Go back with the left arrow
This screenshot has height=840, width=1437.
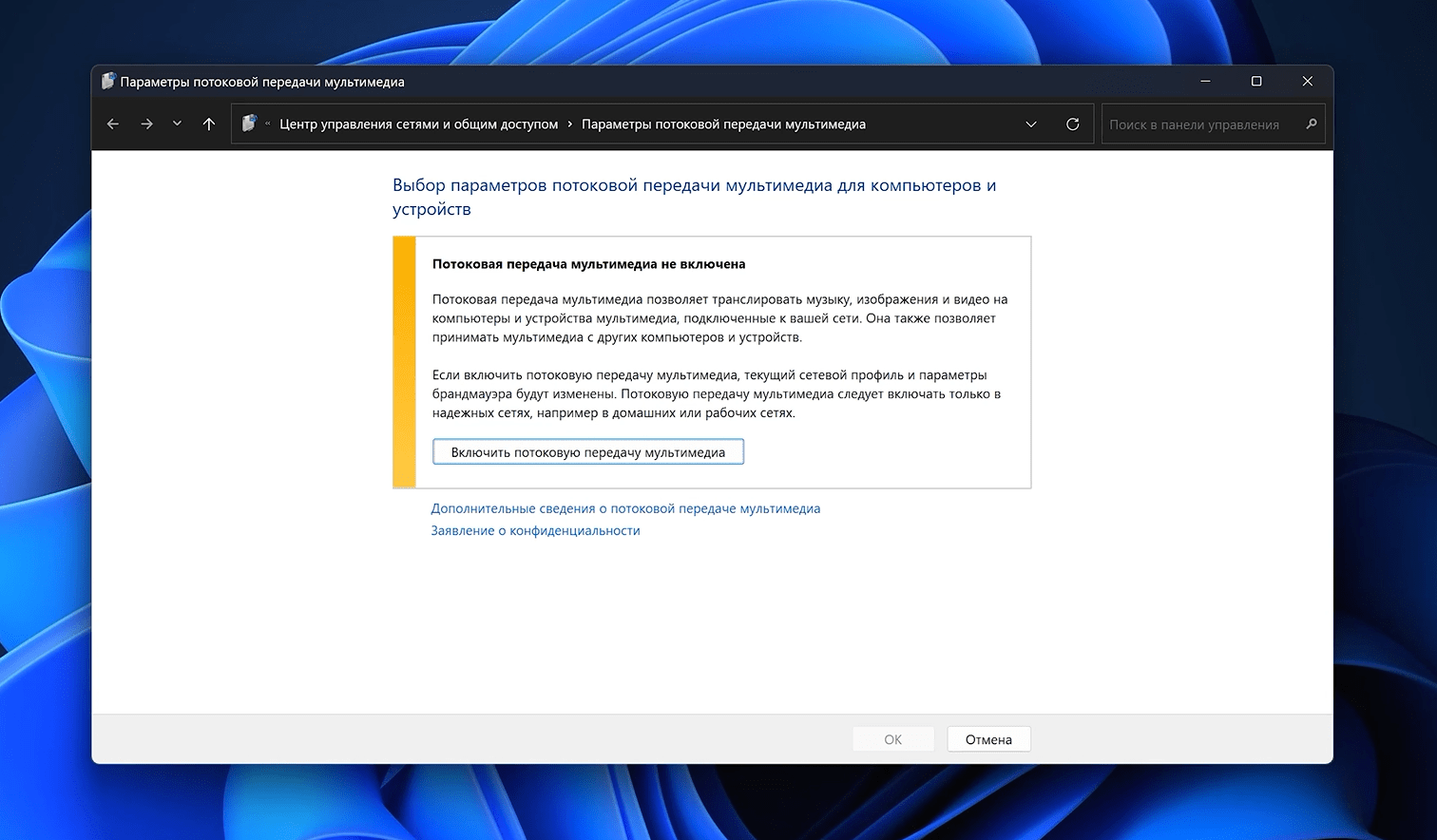pyautogui.click(x=113, y=124)
